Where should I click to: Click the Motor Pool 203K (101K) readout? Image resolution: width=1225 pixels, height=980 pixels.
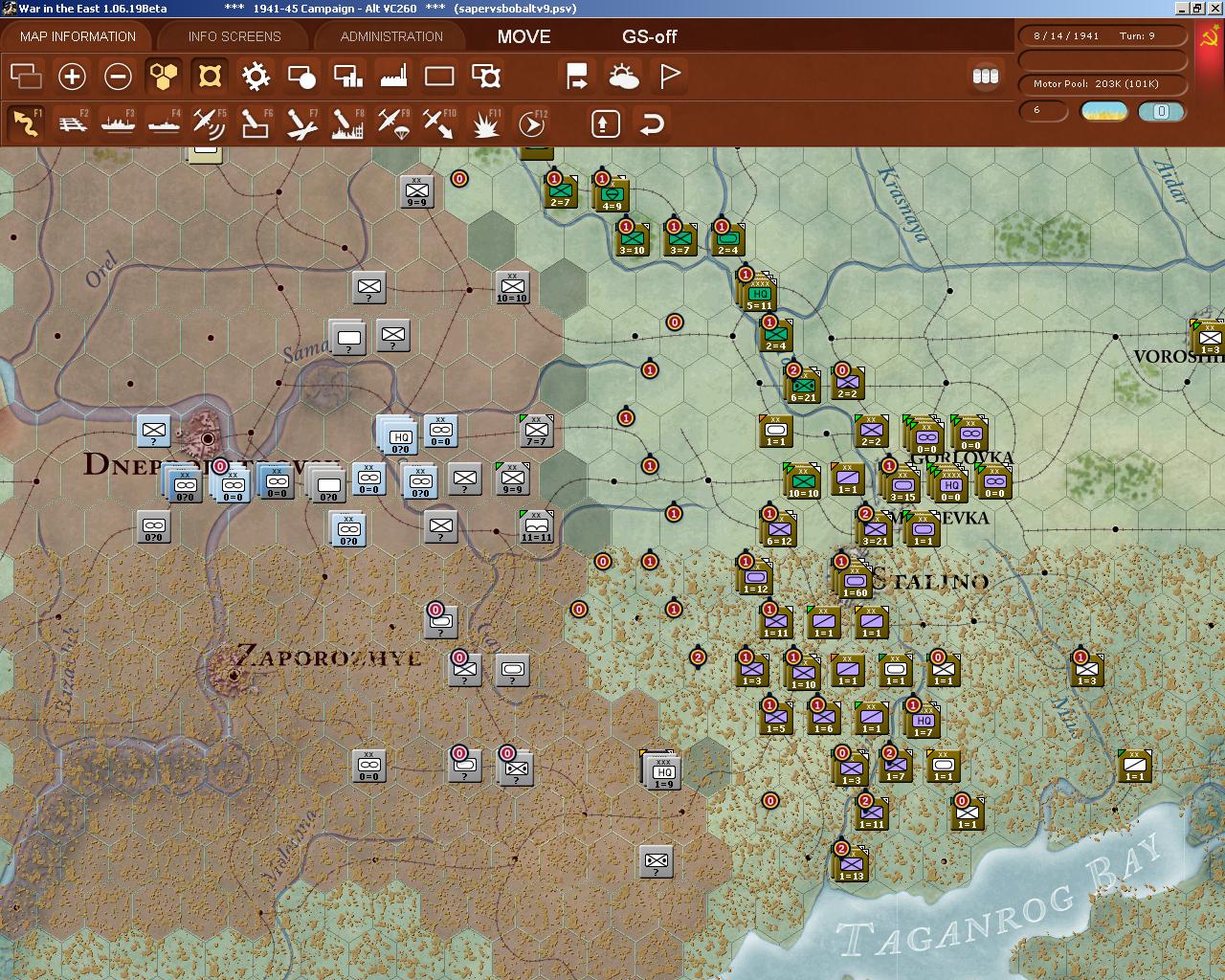coord(1102,84)
